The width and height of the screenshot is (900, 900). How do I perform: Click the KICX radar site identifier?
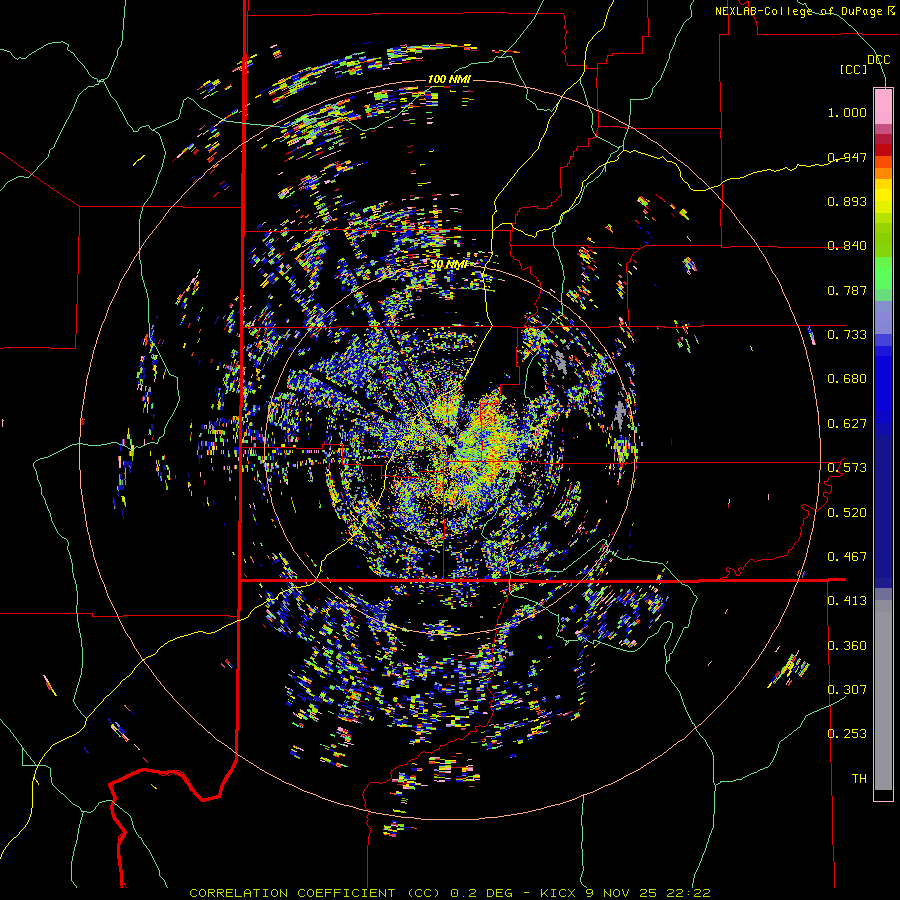click(557, 893)
